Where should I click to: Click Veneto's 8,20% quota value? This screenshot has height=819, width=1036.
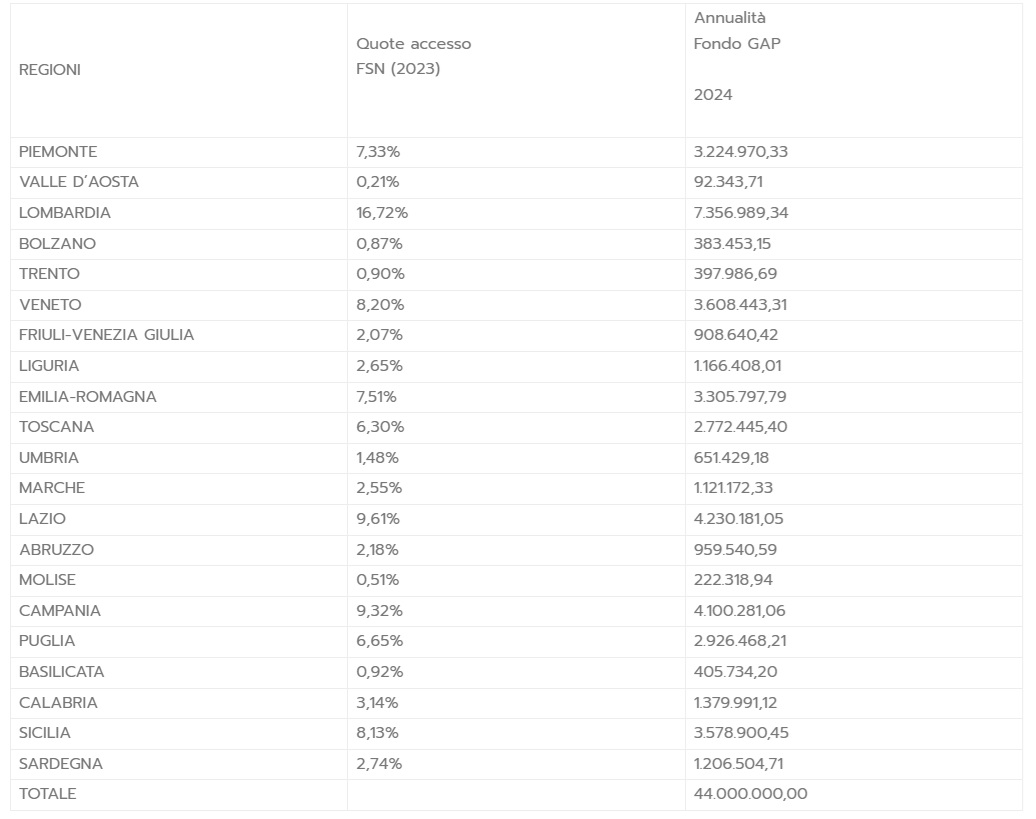[x=380, y=304]
